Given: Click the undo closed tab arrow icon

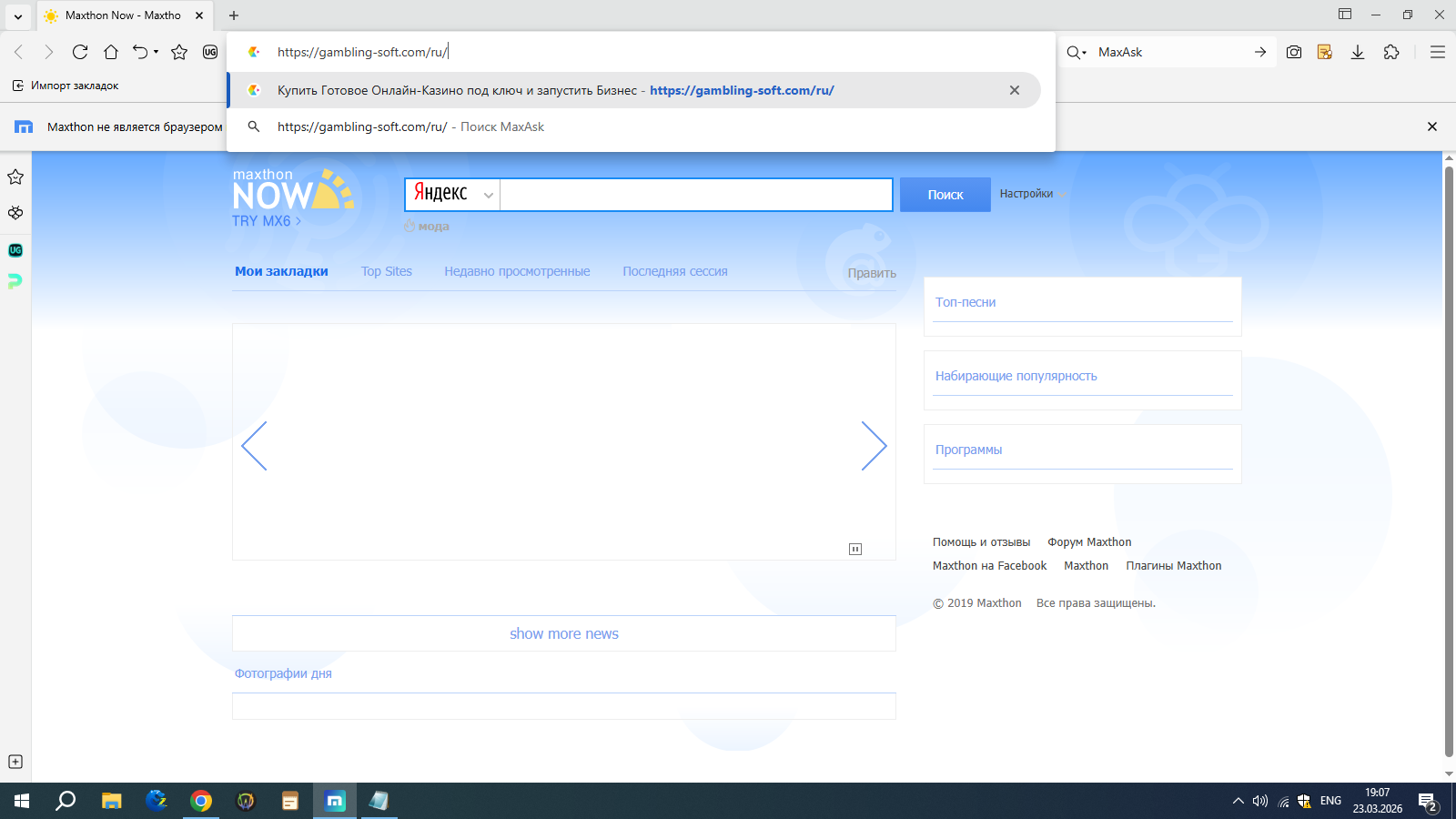Looking at the screenshot, I should click(139, 52).
